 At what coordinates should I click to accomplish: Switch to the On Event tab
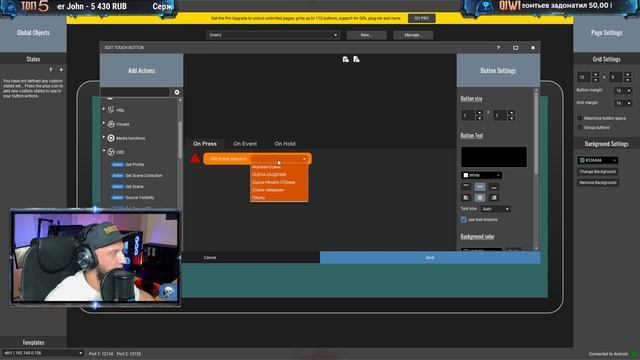(245, 144)
